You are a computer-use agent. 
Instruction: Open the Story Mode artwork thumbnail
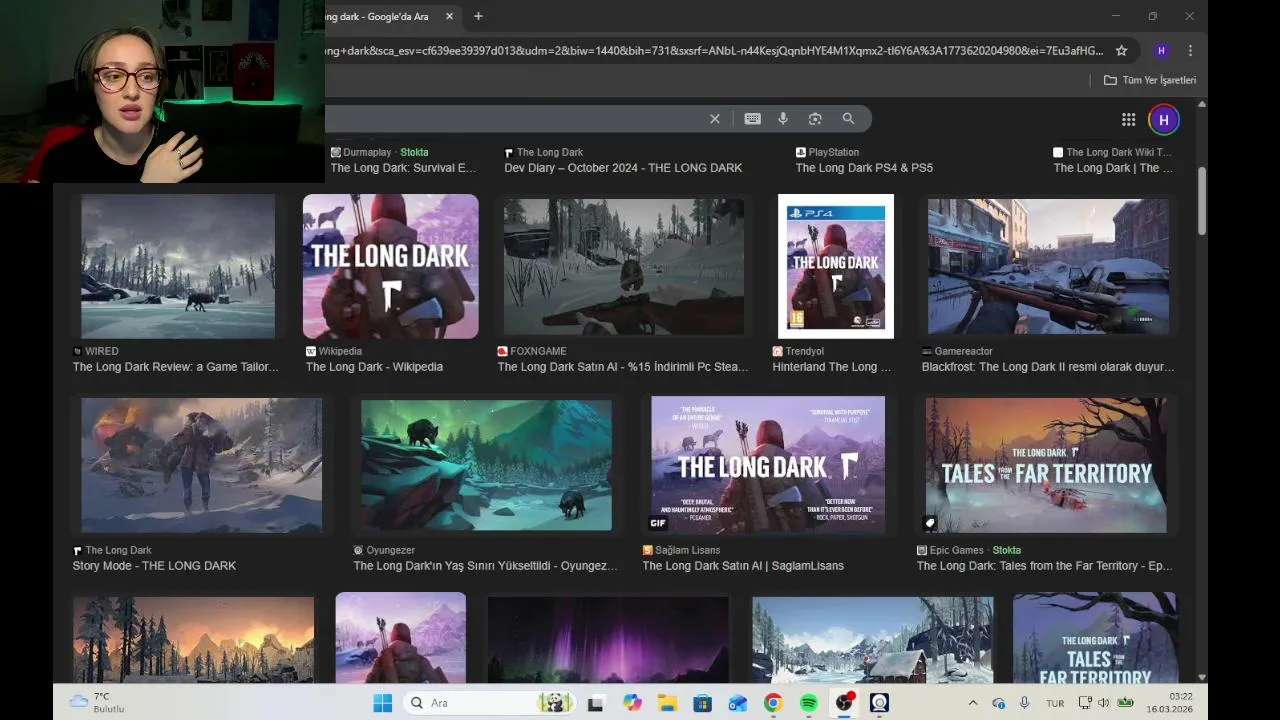pyautogui.click(x=202, y=465)
